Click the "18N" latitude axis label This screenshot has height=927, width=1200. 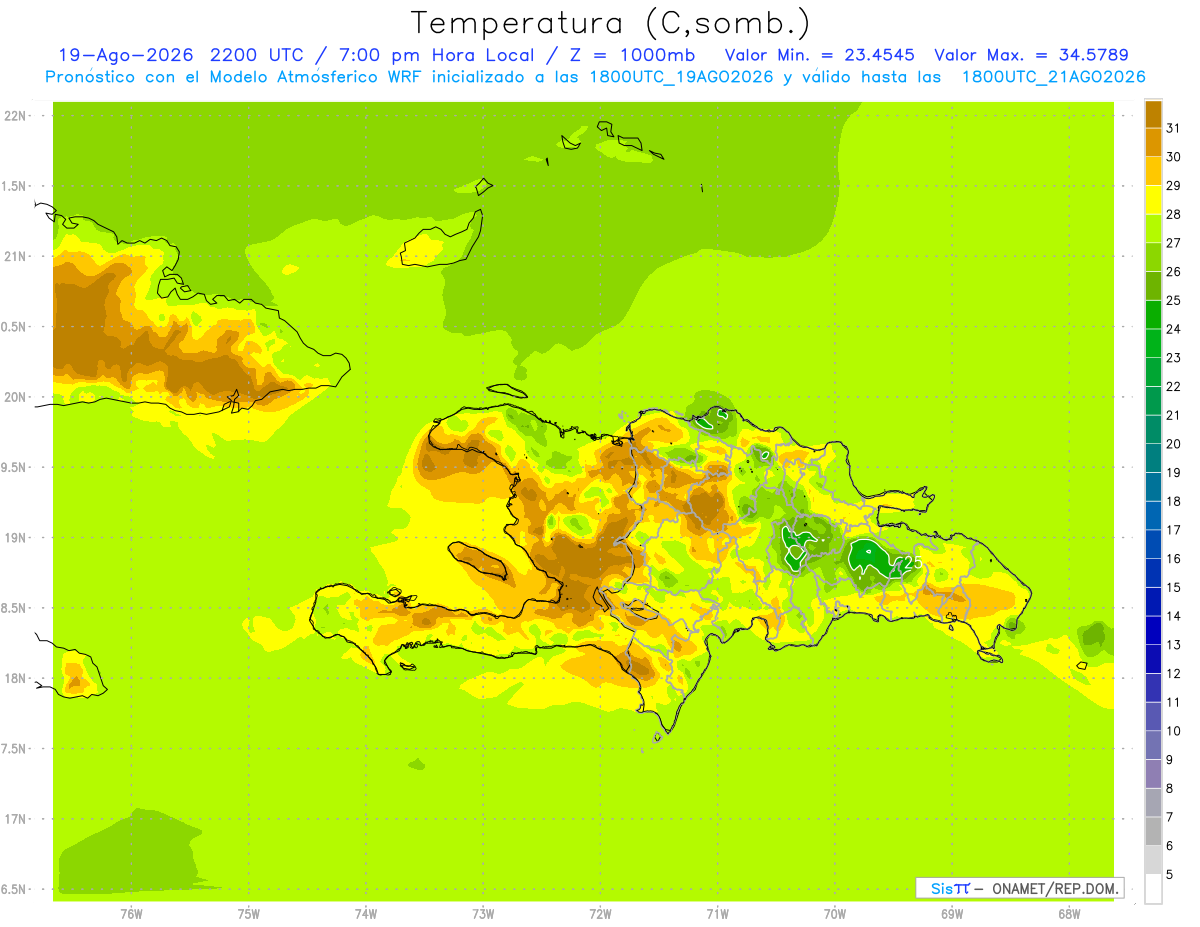point(14,679)
